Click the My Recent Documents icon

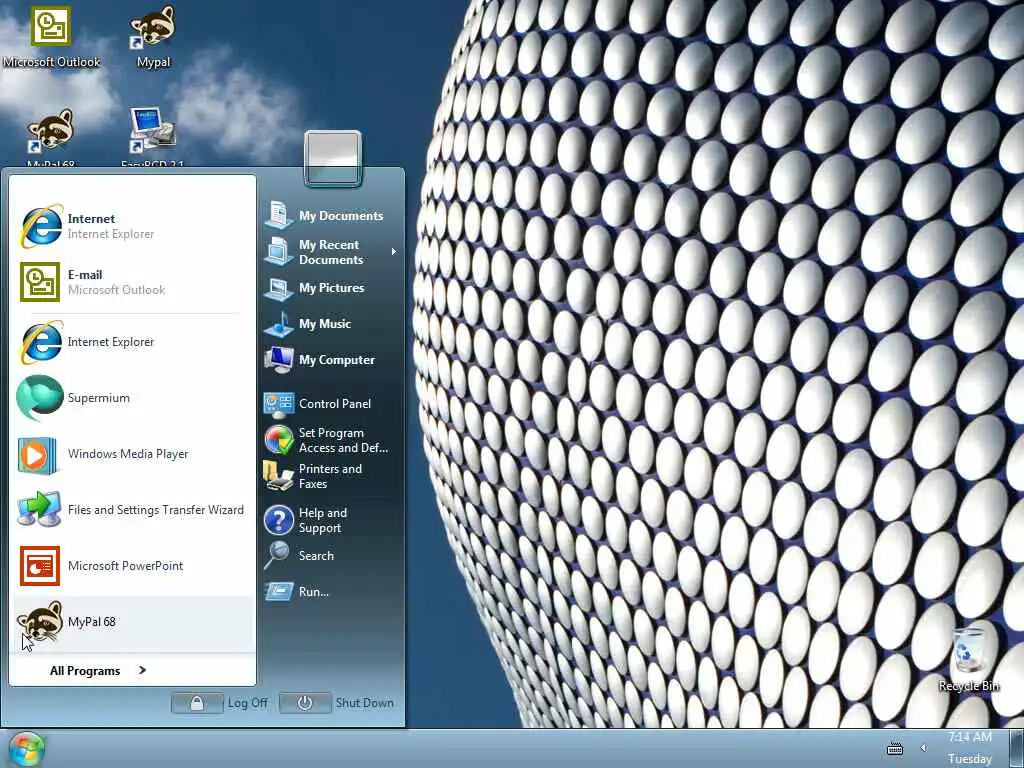[279, 251]
